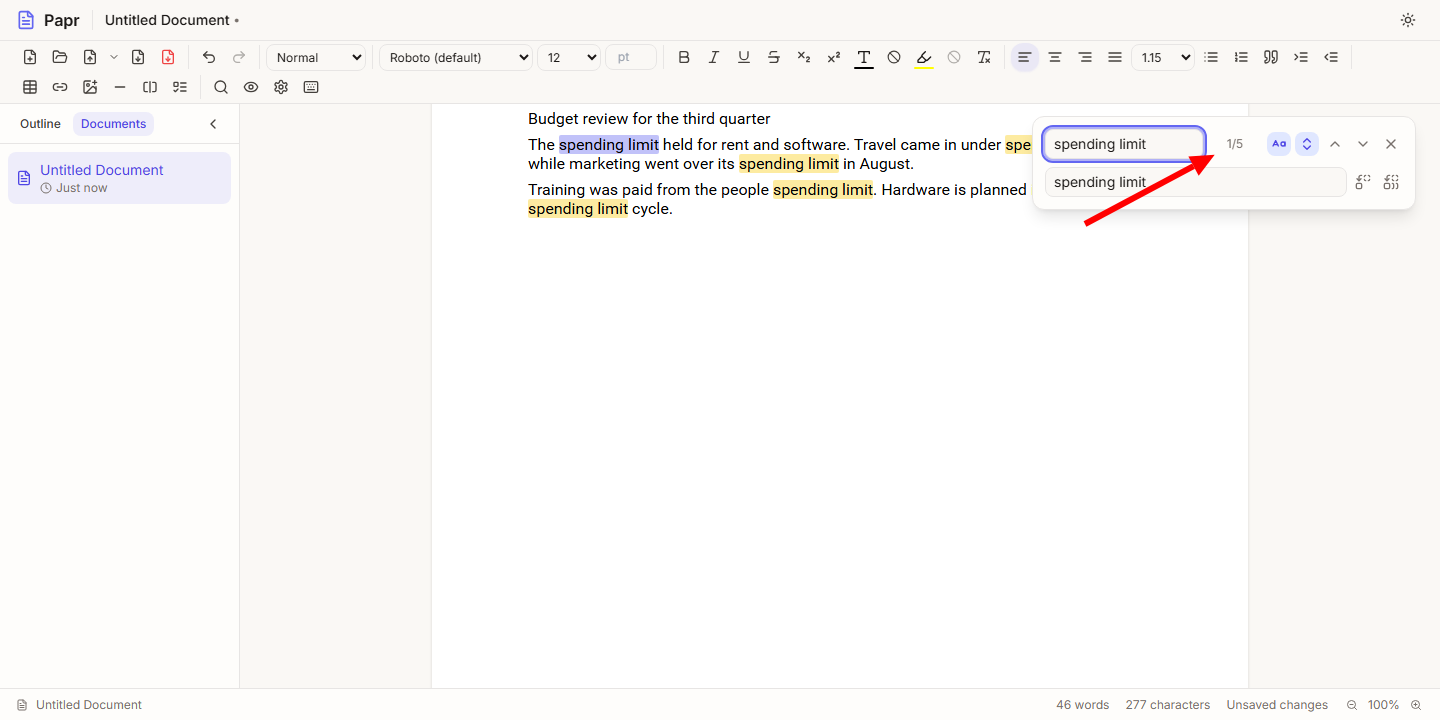Export document as PDF using red icon
The image size is (1440, 720).
[x=168, y=57]
